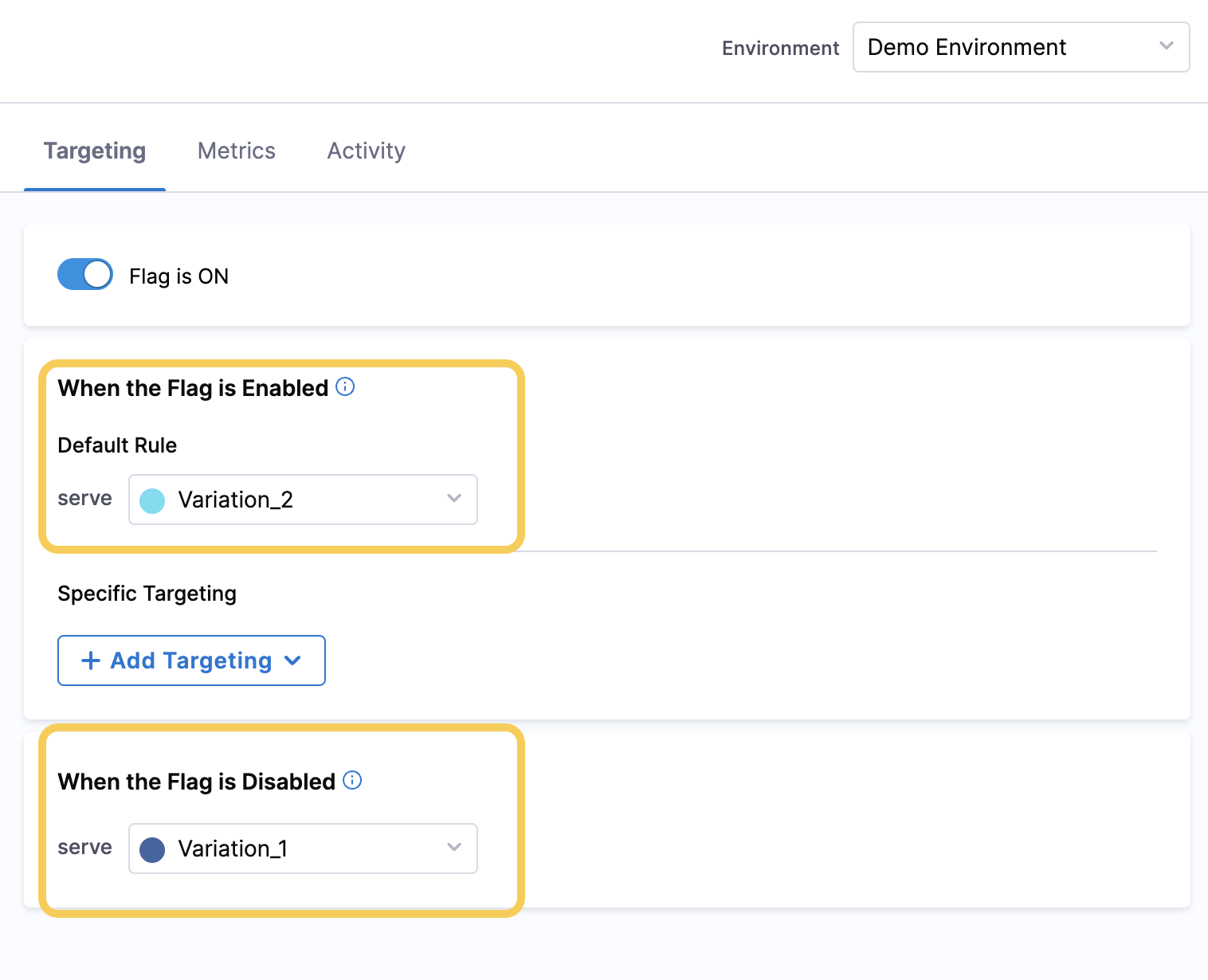Image resolution: width=1208 pixels, height=980 pixels.
Task: Click the Variation_2 dropdown chevron
Action: pyautogui.click(x=454, y=499)
